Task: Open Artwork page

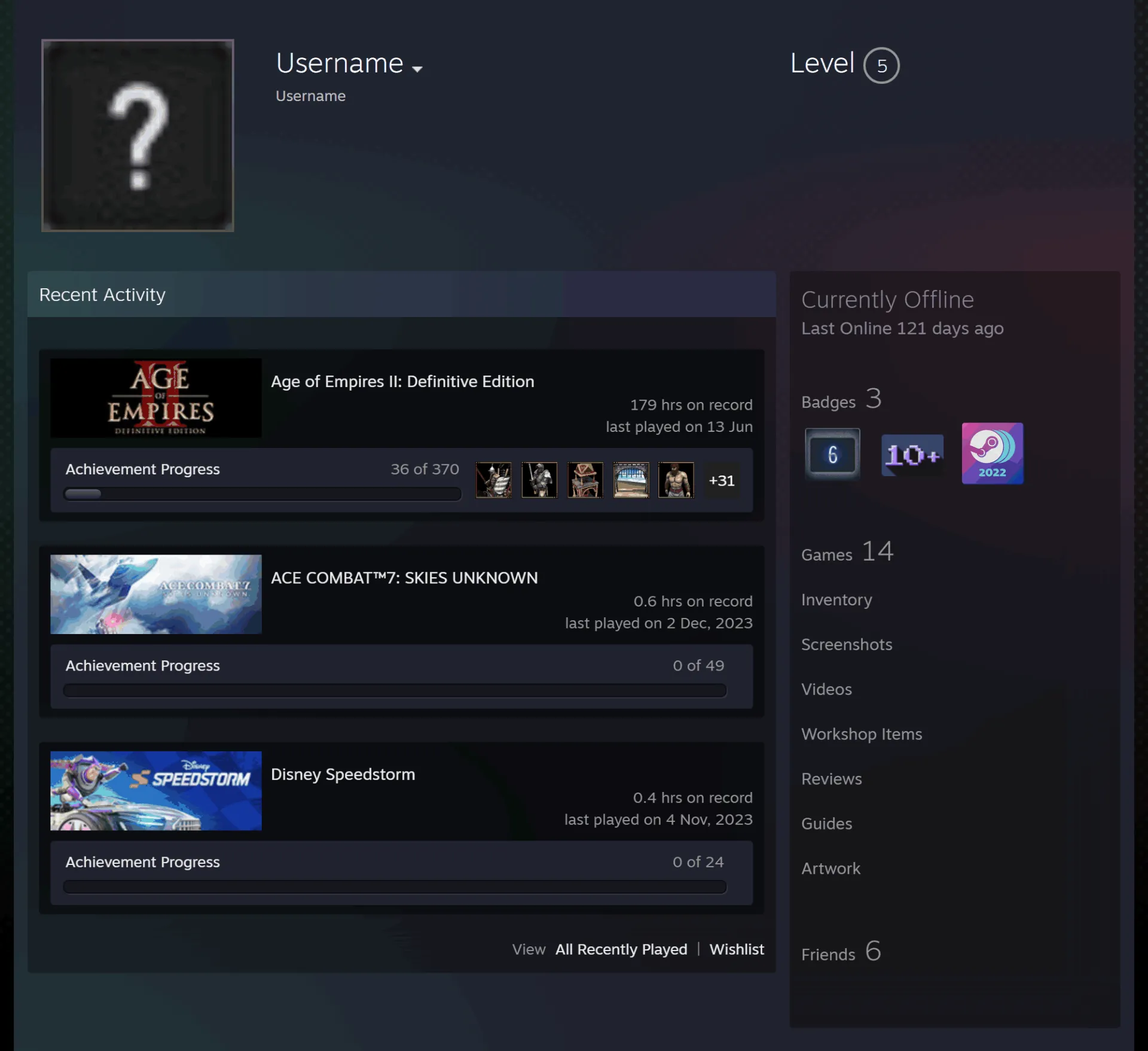Action: 831,869
